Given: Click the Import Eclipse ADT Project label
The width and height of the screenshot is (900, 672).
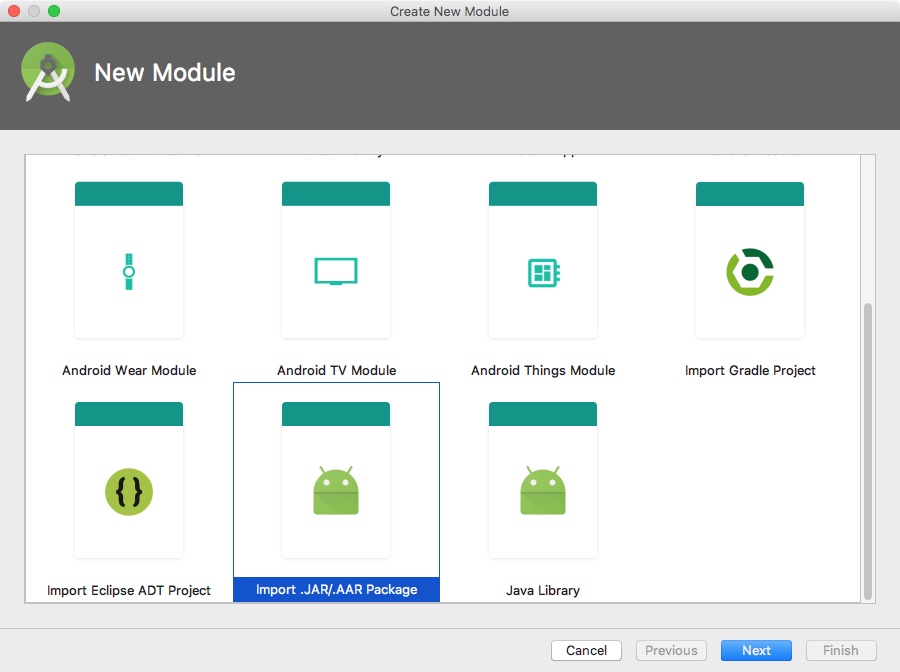Looking at the screenshot, I should click(129, 591).
